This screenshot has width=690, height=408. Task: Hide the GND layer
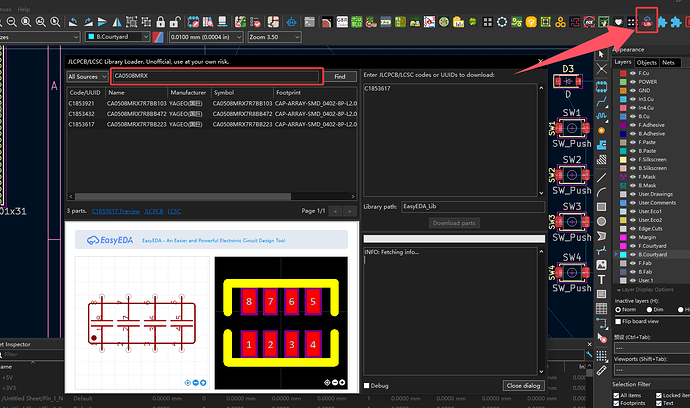(x=632, y=90)
